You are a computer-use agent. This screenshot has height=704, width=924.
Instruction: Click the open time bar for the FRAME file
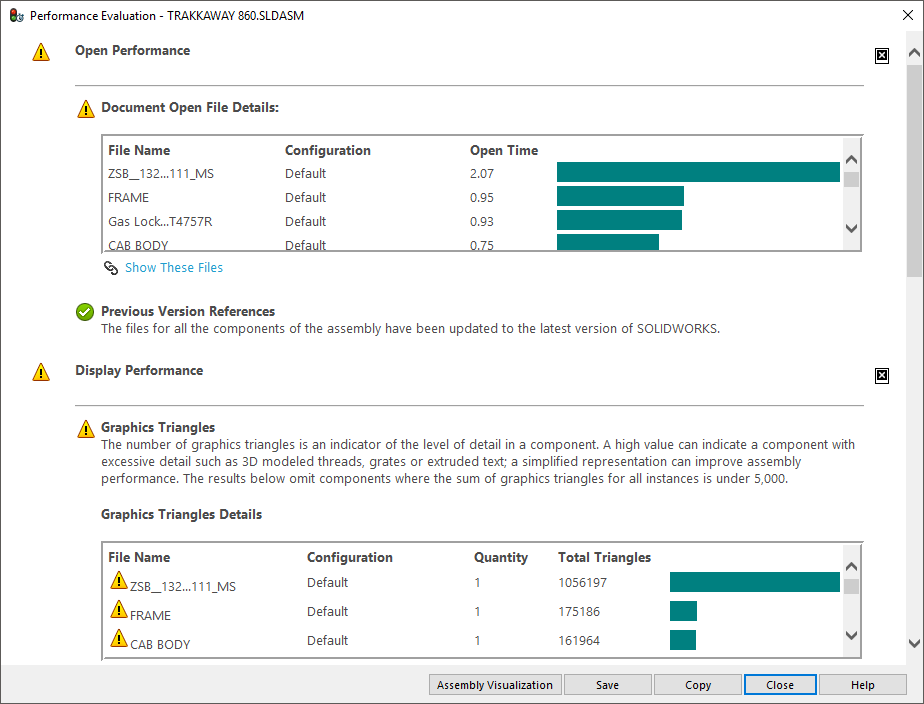pos(621,196)
